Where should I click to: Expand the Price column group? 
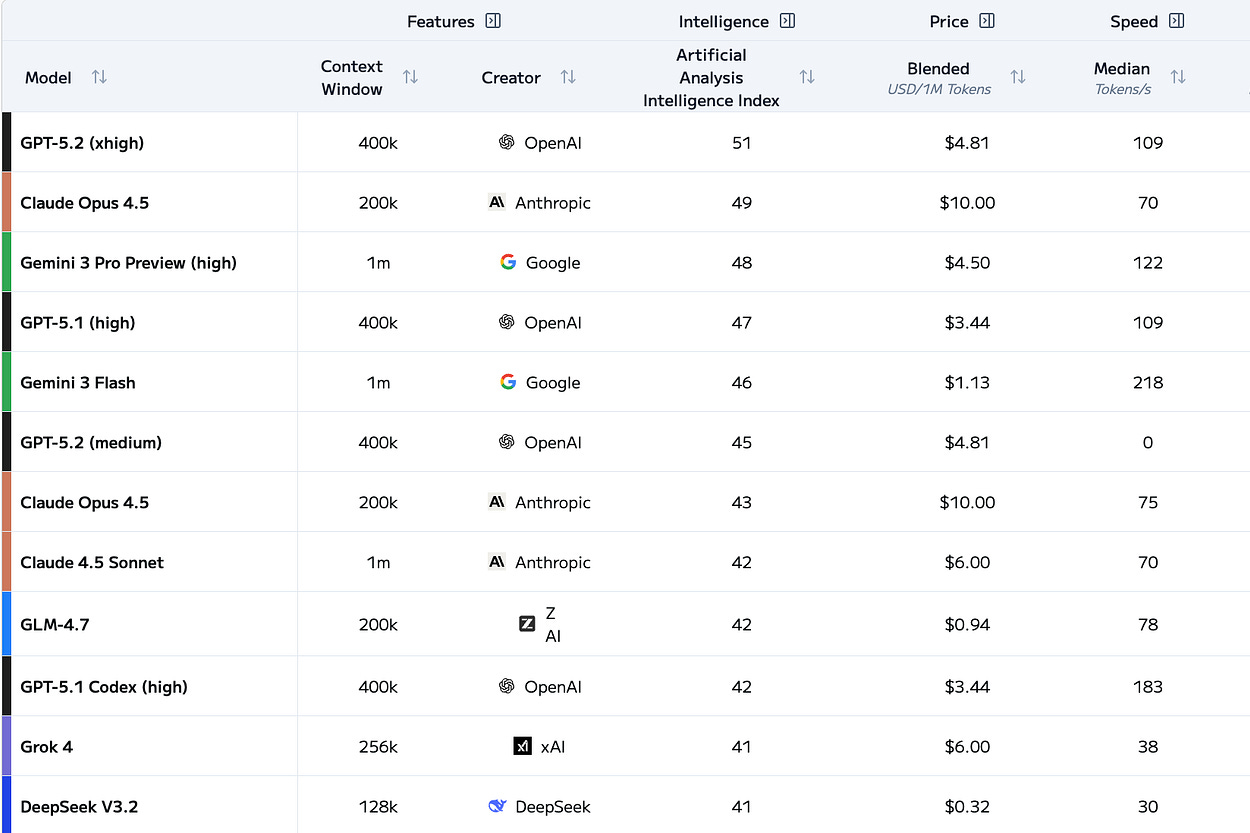pos(987,21)
